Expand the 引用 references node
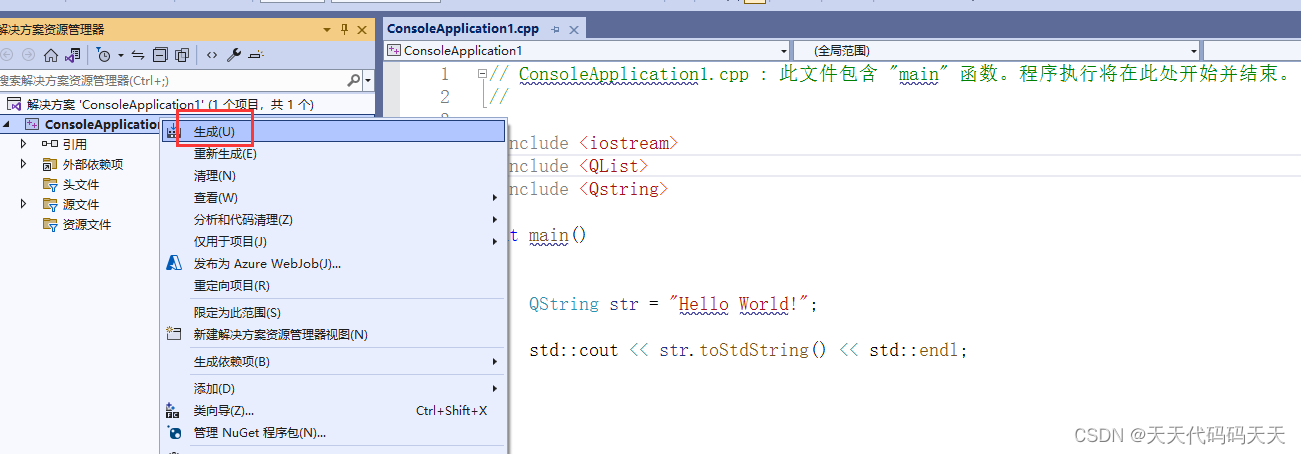Screen dimensions: 1301x454 point(24,144)
